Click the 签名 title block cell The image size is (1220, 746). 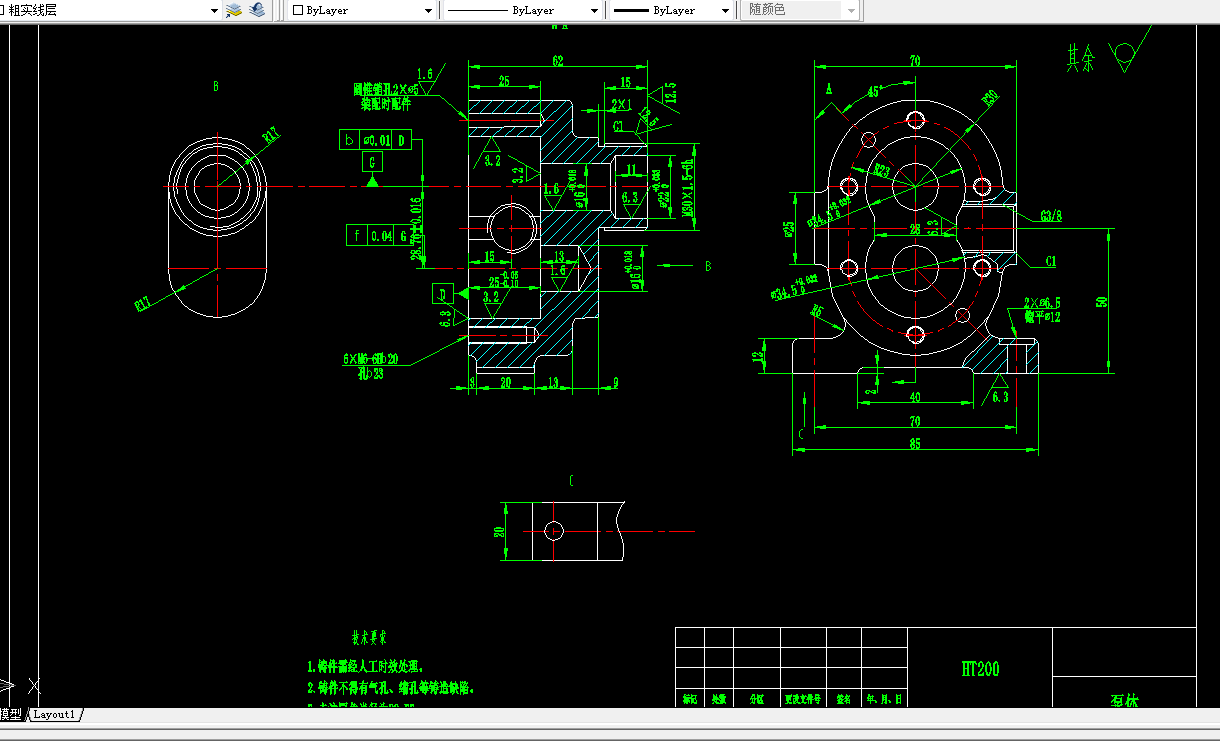point(844,699)
